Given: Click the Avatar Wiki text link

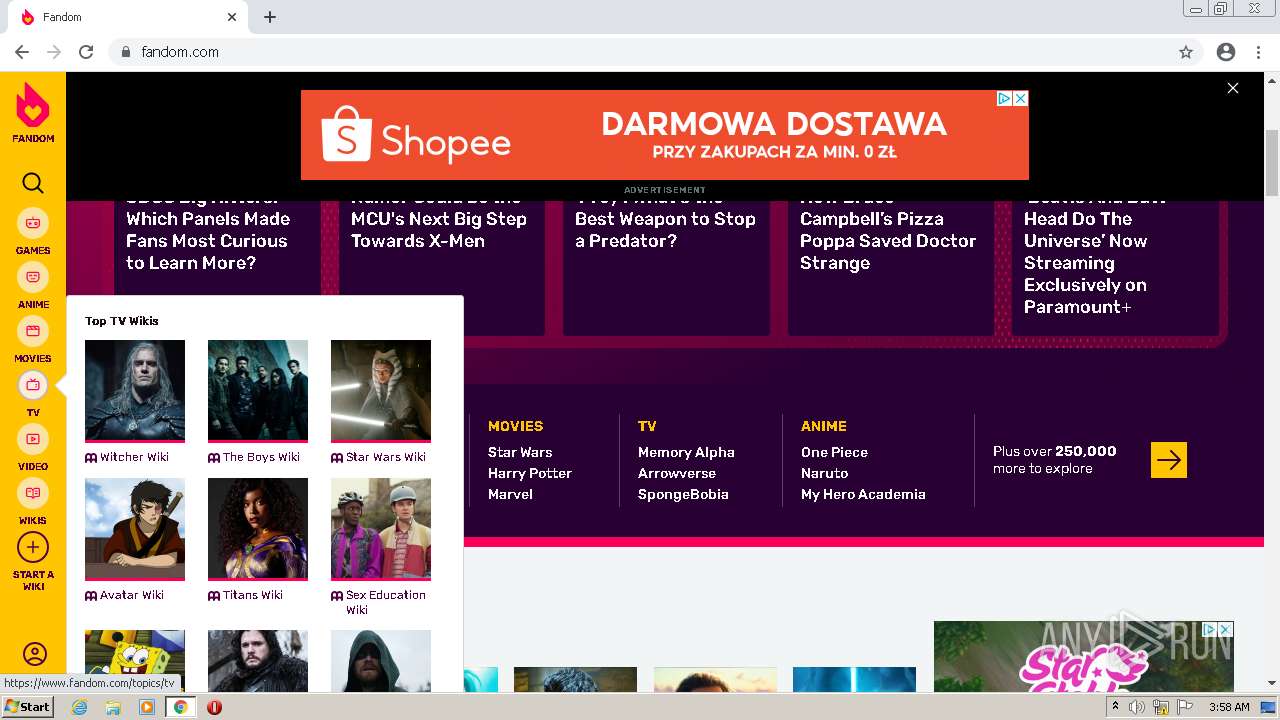Looking at the screenshot, I should pyautogui.click(x=132, y=595).
